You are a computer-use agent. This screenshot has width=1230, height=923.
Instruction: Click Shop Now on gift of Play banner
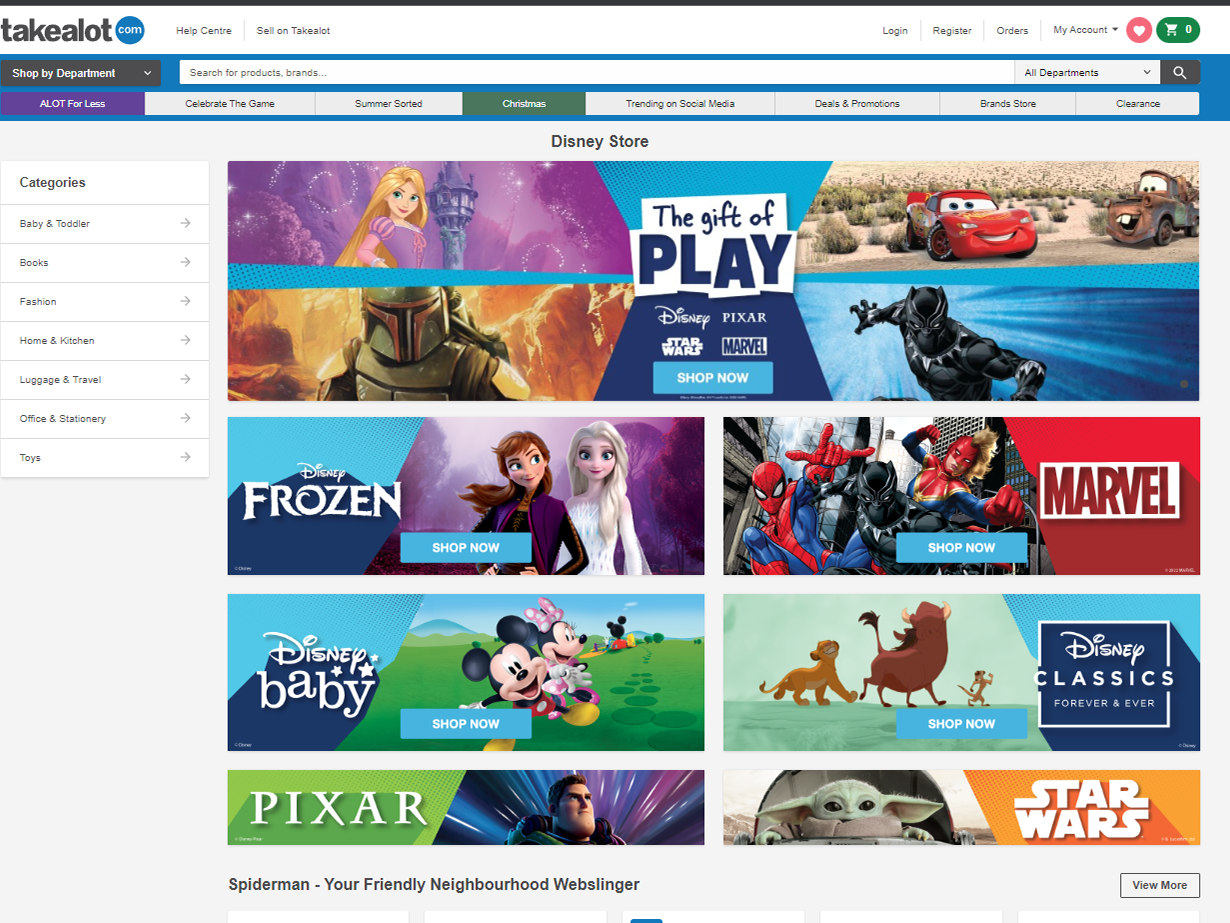[713, 378]
